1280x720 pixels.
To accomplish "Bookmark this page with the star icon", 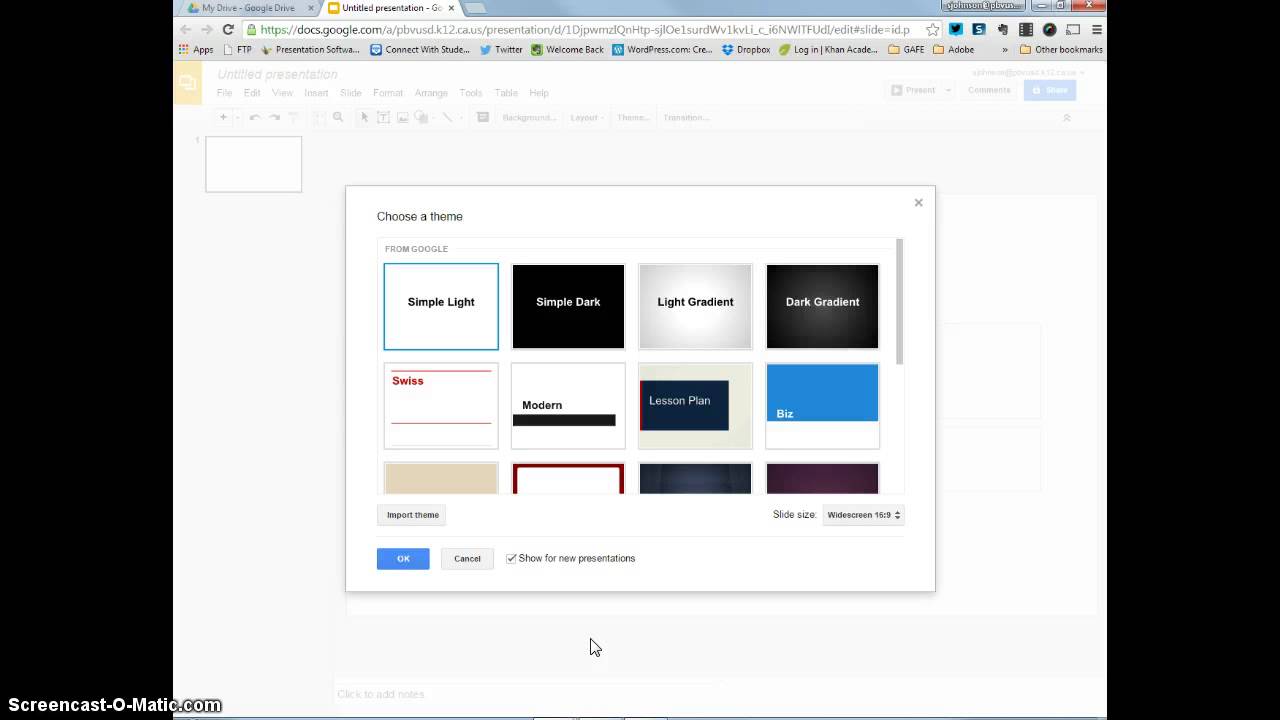I will coord(932,30).
